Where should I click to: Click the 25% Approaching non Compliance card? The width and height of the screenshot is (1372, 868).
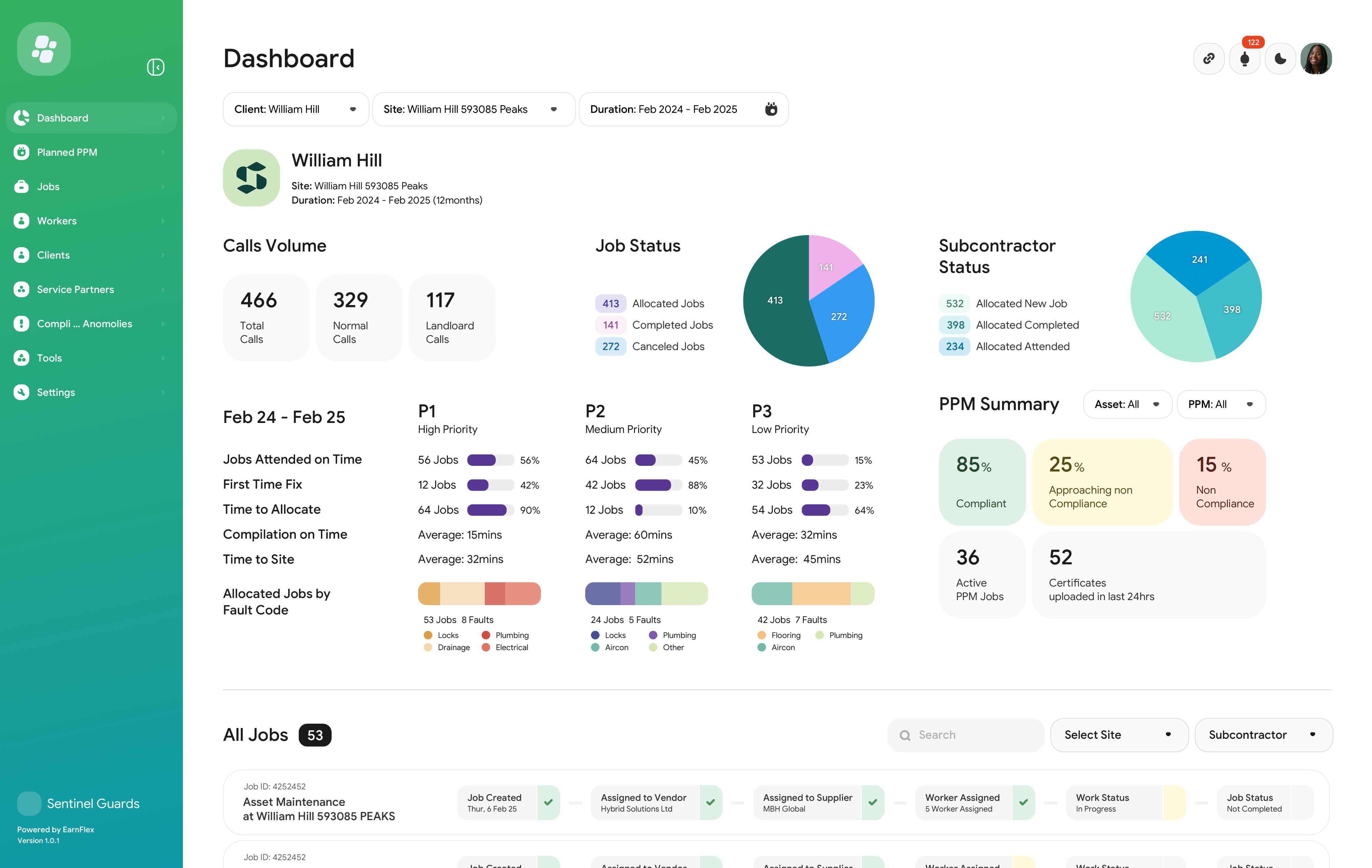pos(1102,482)
